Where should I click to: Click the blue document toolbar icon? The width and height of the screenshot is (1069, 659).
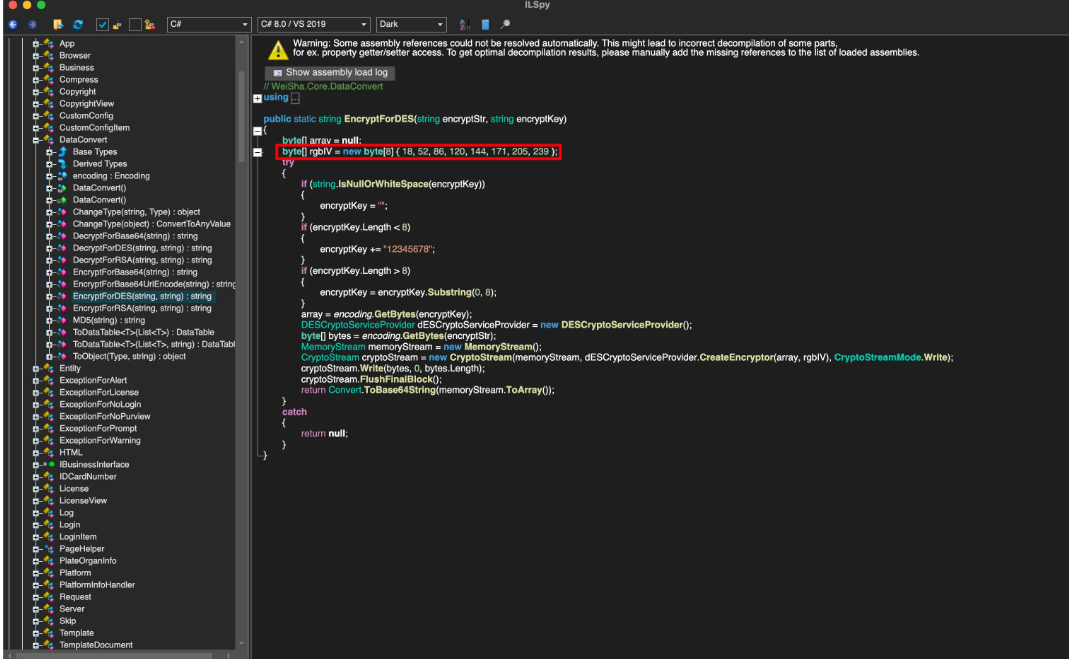coord(485,24)
